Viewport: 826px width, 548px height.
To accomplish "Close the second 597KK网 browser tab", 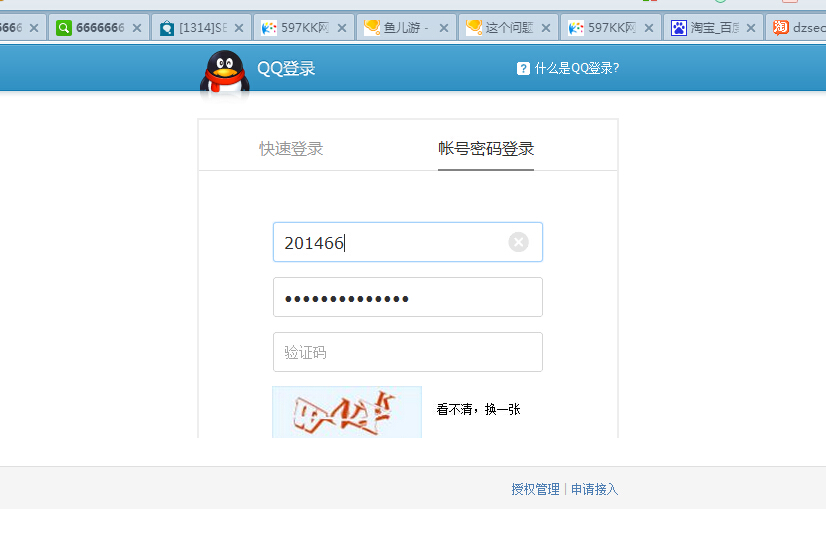I will (x=649, y=28).
